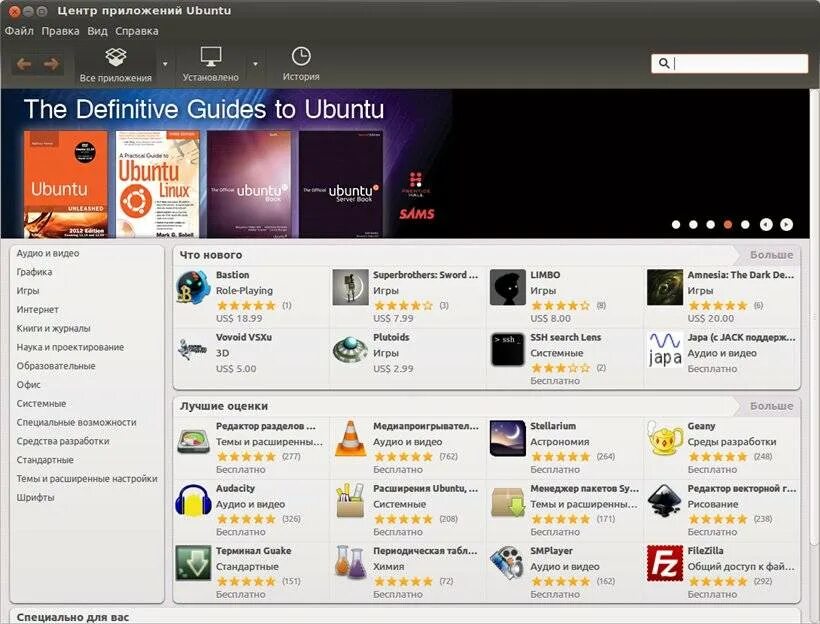Viewport: 820px width, 624px height.
Task: Open the Synaptic package manager box icon
Action: pos(508,502)
